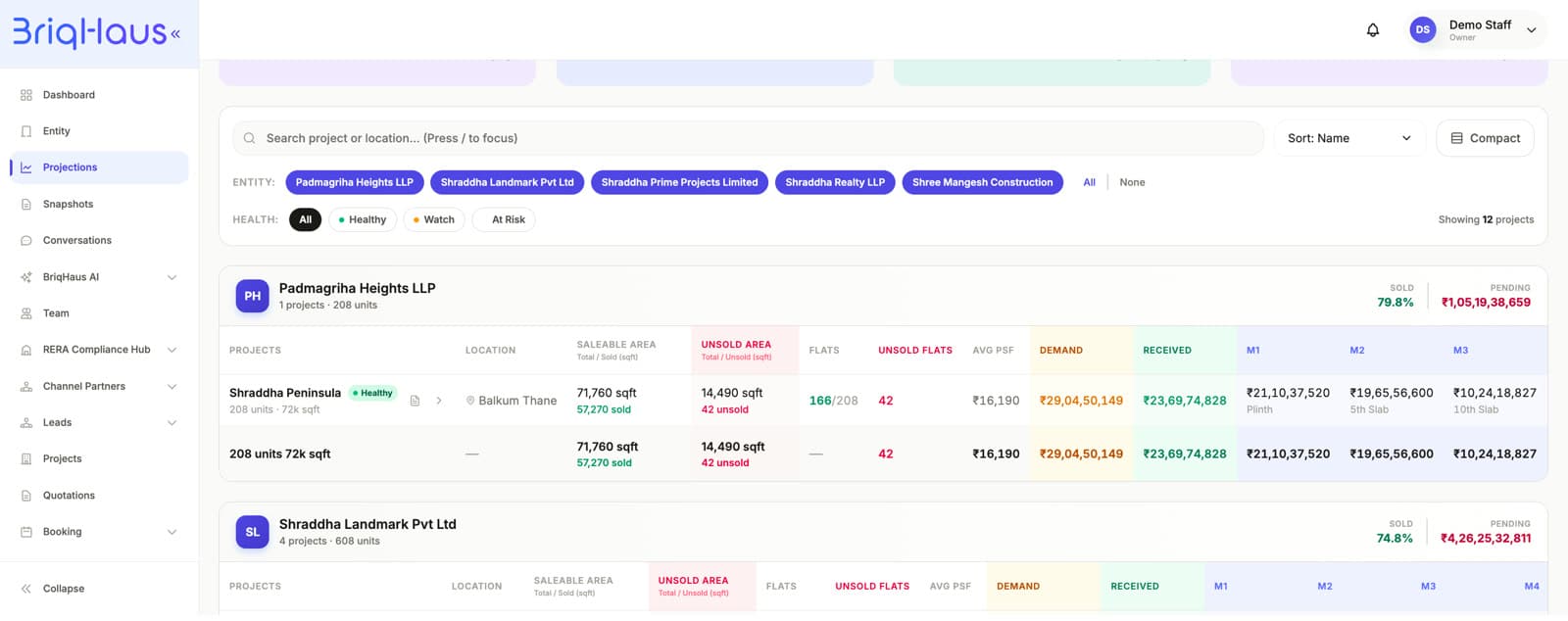Open the notifications bell
Image resolution: width=1568 pixels, height=621 pixels.
coord(1373,30)
